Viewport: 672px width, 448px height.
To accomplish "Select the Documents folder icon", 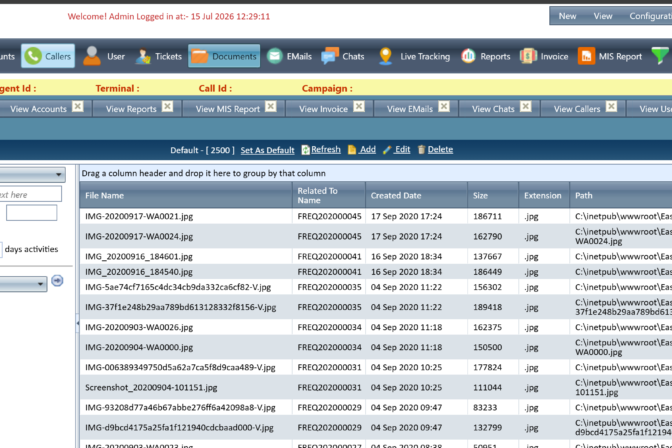I will tap(199, 56).
